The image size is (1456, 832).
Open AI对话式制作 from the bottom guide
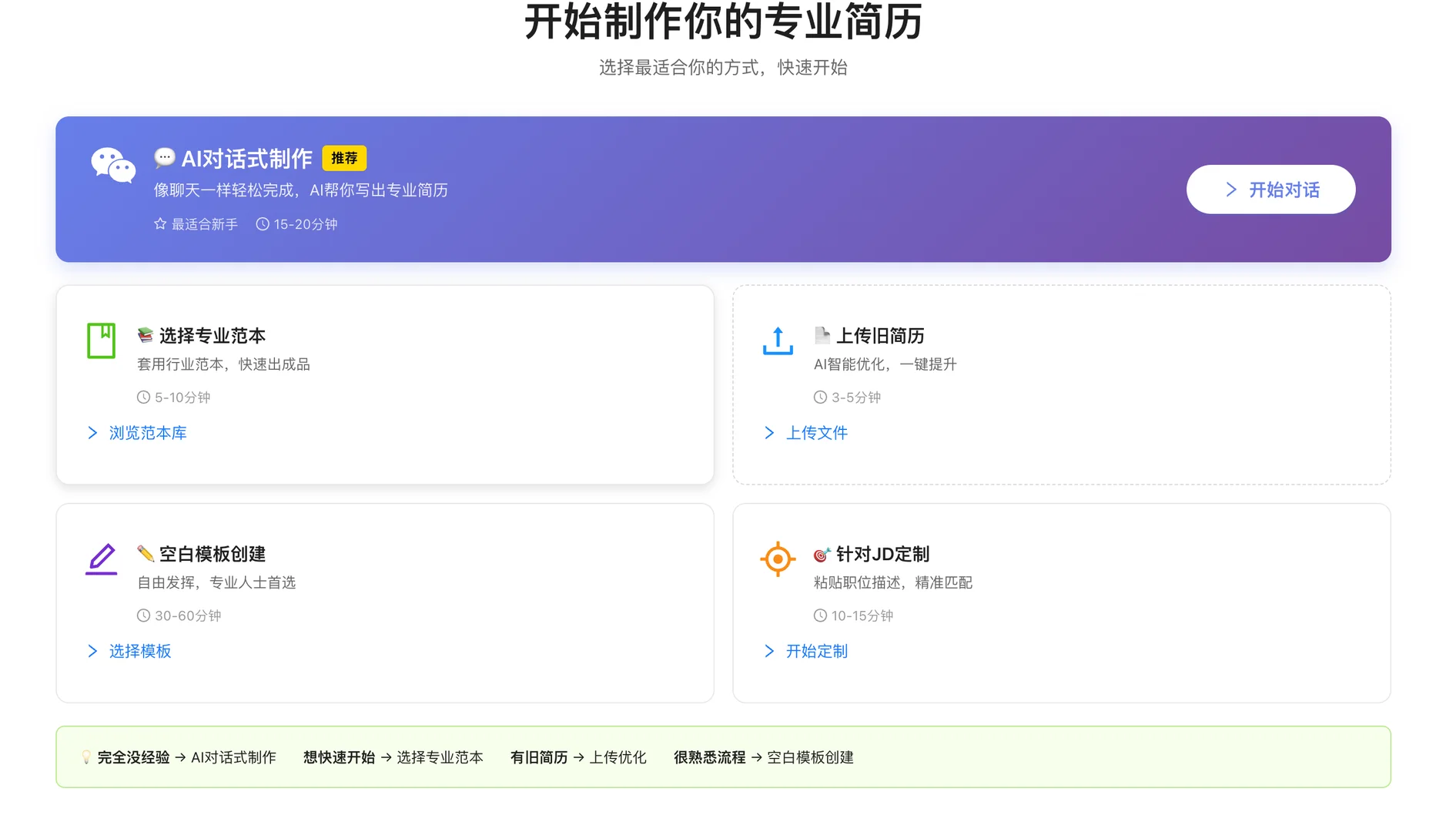point(235,757)
